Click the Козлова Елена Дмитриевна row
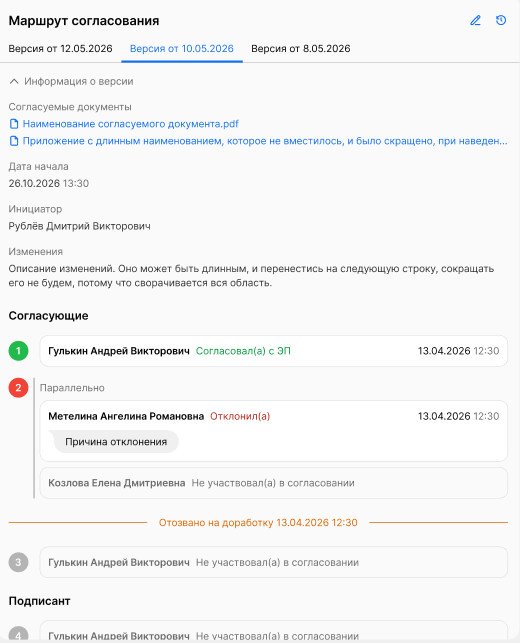 (274, 483)
